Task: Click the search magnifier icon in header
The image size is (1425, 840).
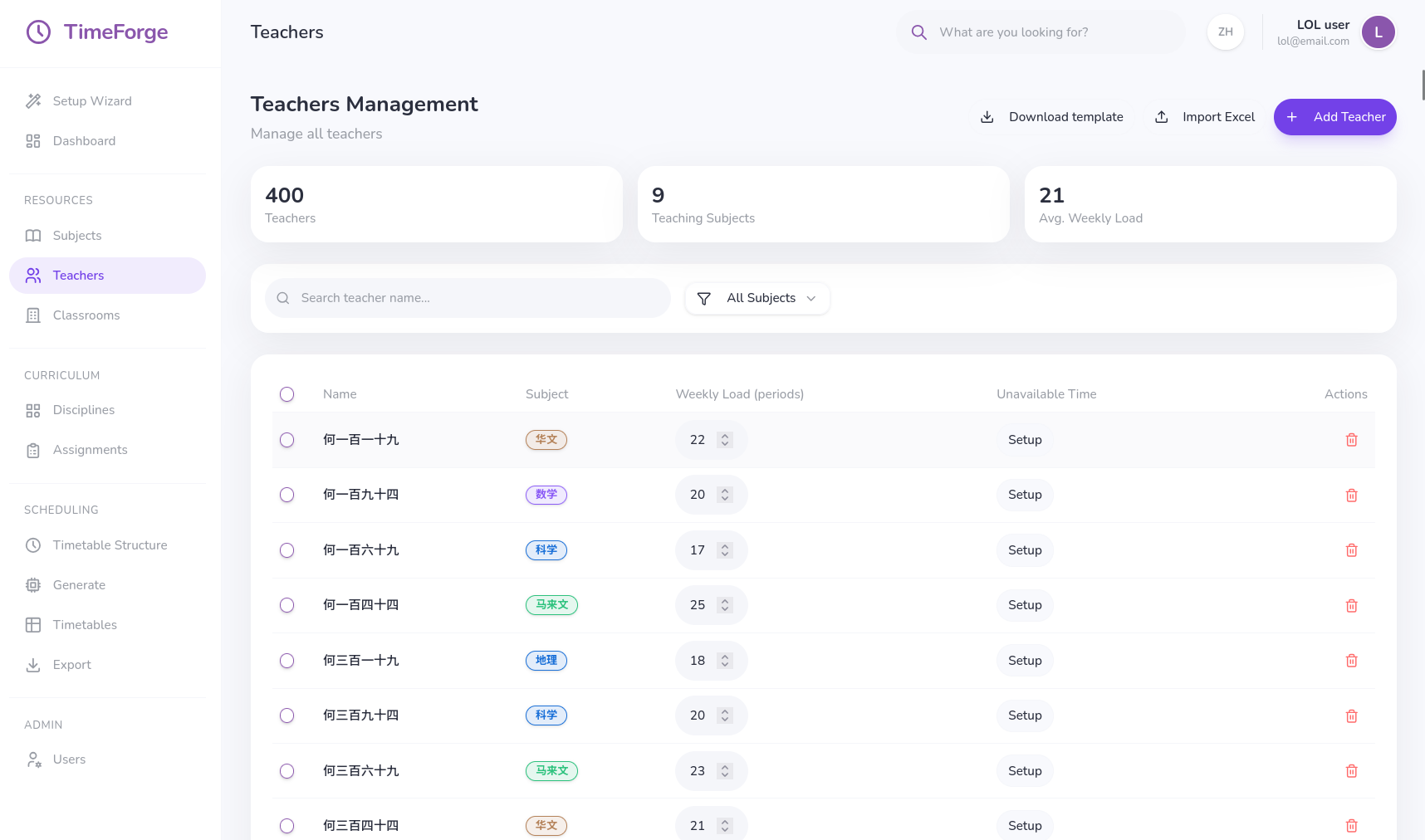Action: 918,32
